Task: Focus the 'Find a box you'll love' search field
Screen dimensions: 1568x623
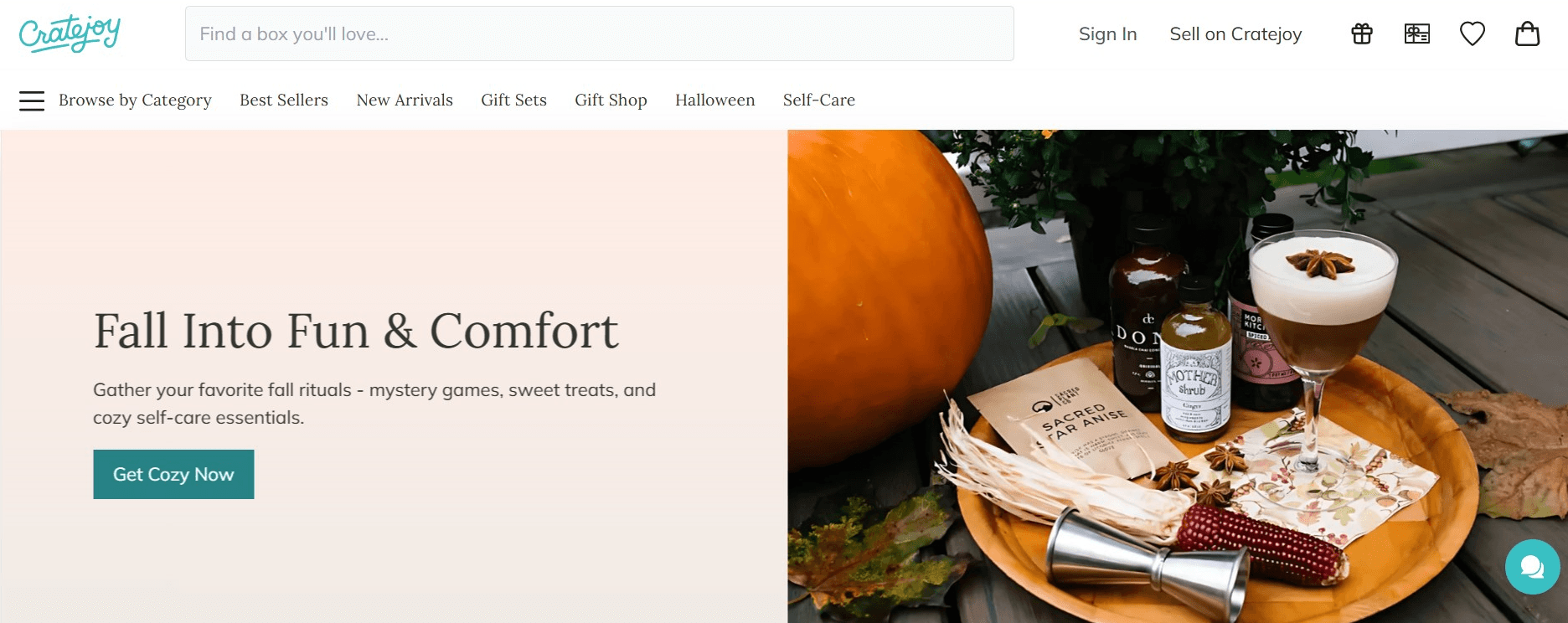Action: point(599,33)
